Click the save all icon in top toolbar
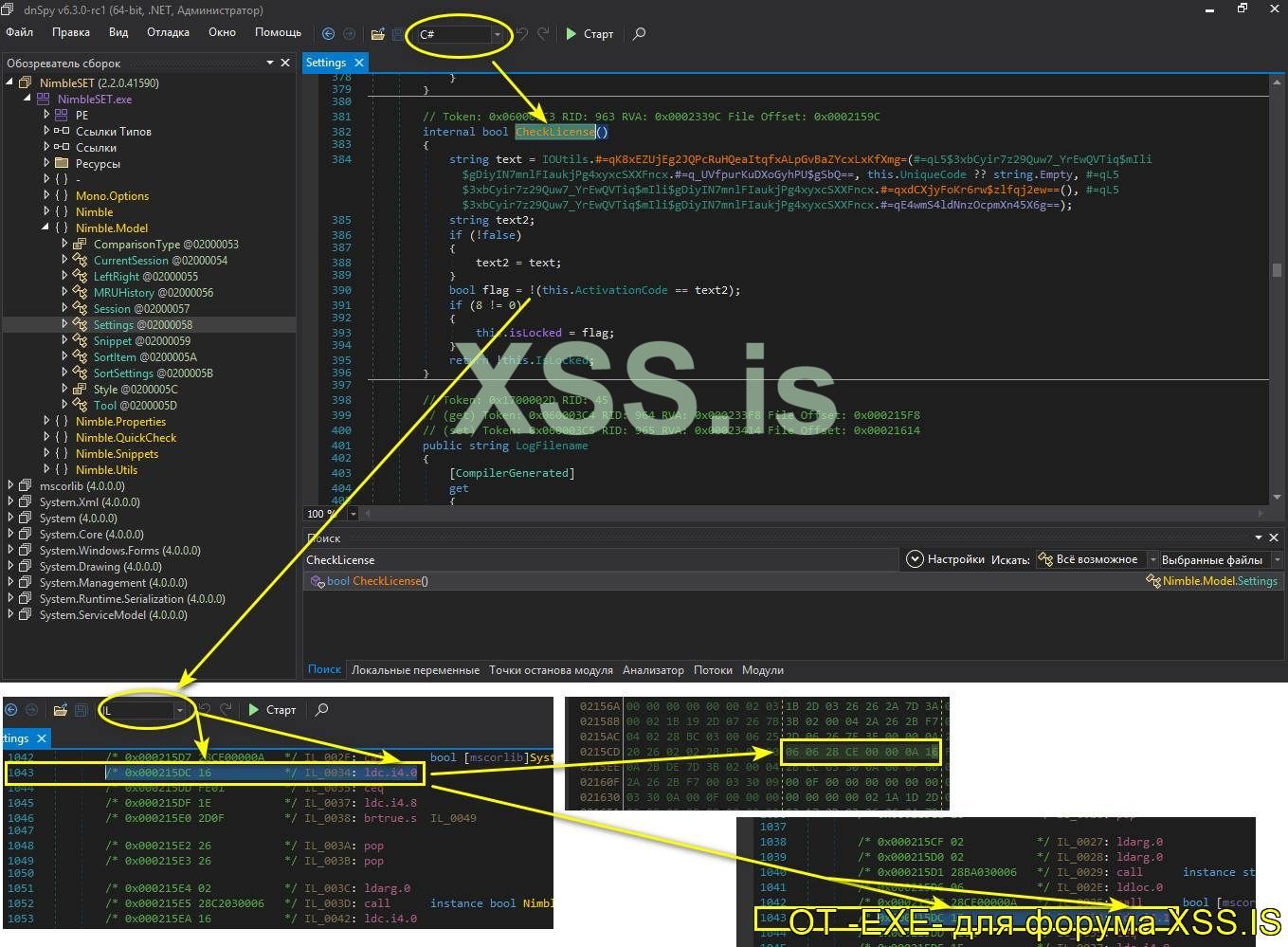1288x947 pixels. pyautogui.click(x=398, y=34)
